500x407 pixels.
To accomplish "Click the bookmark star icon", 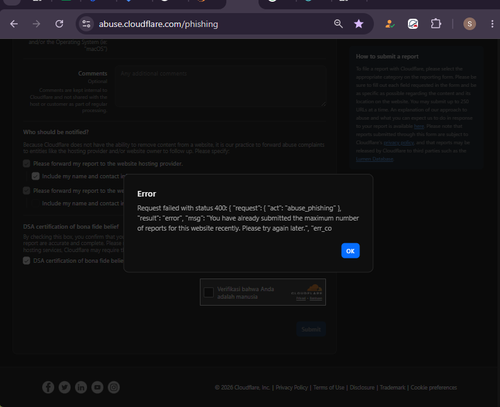I will point(359,24).
